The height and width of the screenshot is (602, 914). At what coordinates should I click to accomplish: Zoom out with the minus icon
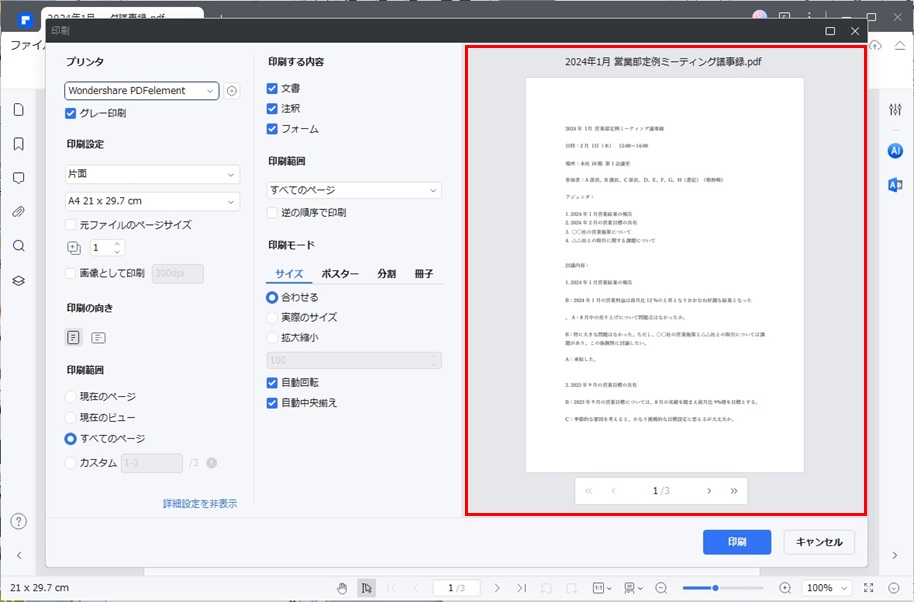click(661, 588)
